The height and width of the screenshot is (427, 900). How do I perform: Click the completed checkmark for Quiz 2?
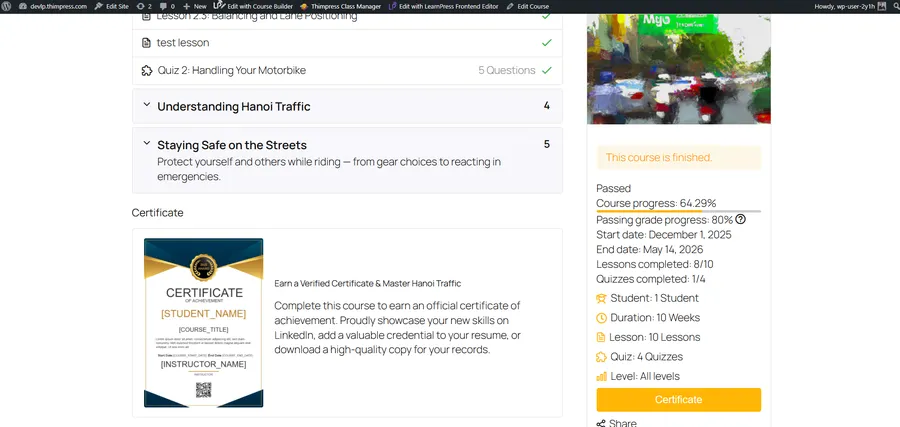546,70
